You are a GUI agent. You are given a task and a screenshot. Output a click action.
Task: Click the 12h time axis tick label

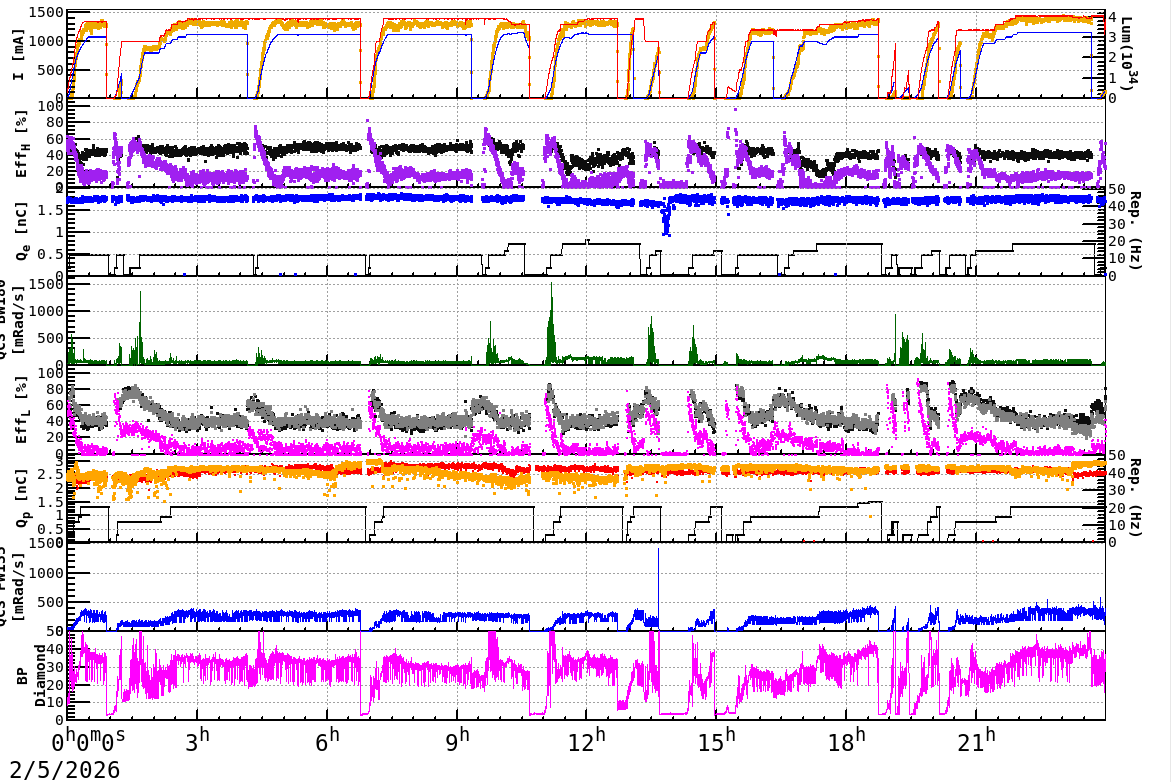pyautogui.click(x=587, y=741)
